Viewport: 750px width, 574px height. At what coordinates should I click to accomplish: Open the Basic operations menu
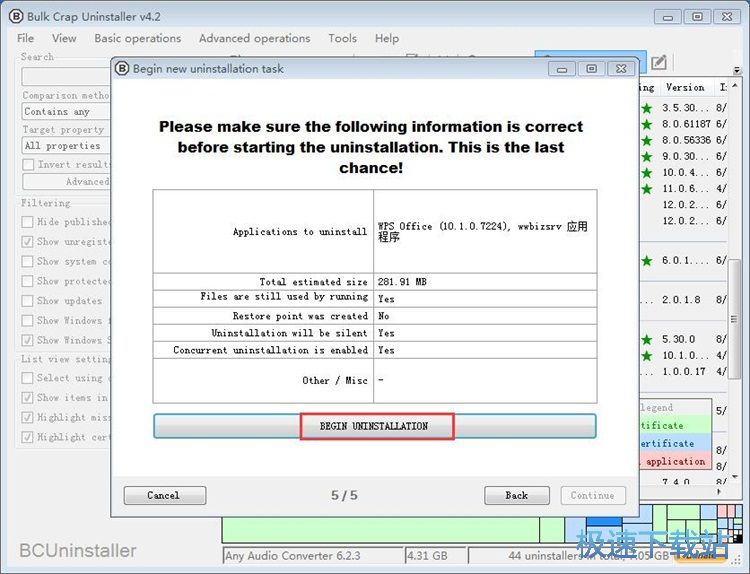138,38
